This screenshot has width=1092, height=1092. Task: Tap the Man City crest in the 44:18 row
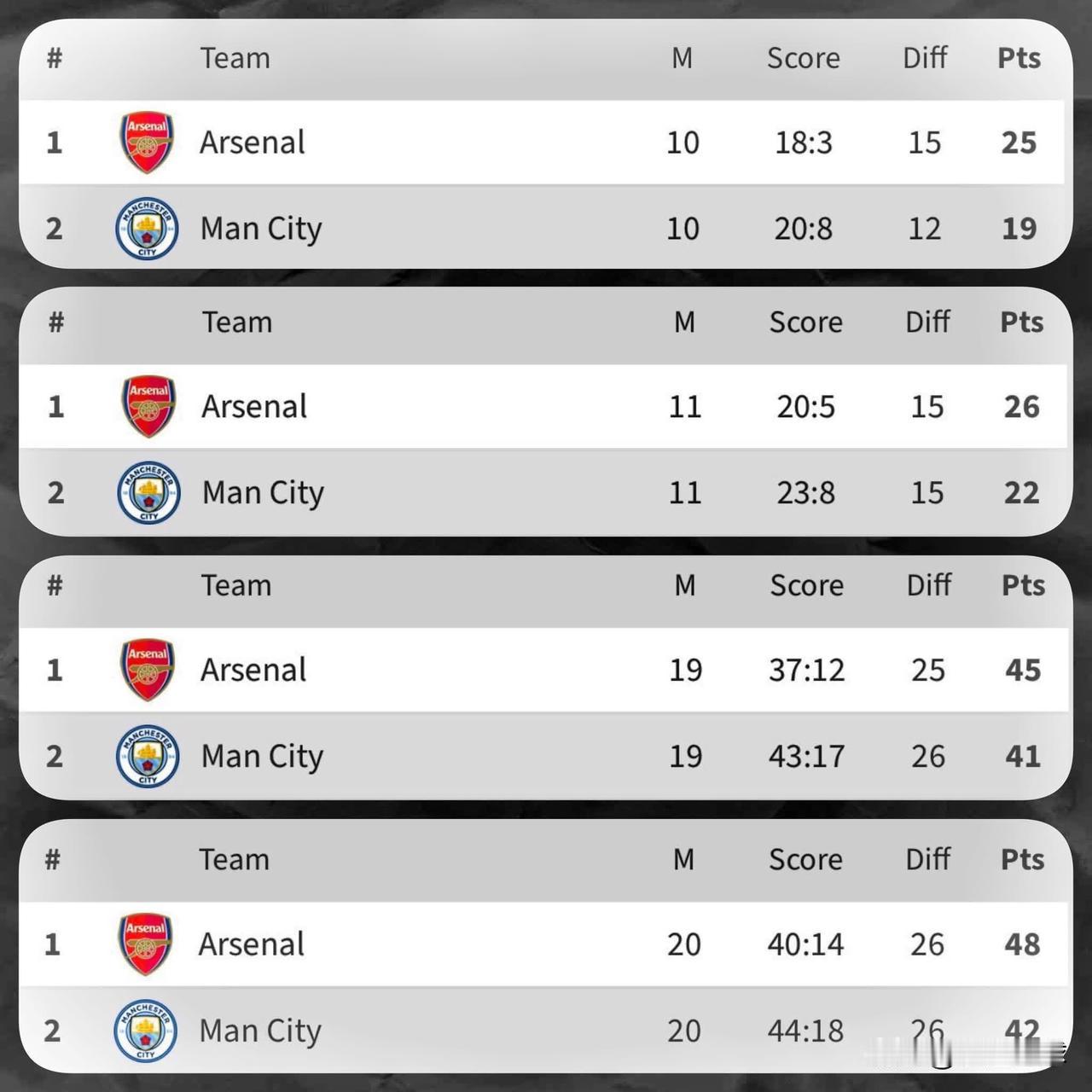pyautogui.click(x=145, y=1031)
